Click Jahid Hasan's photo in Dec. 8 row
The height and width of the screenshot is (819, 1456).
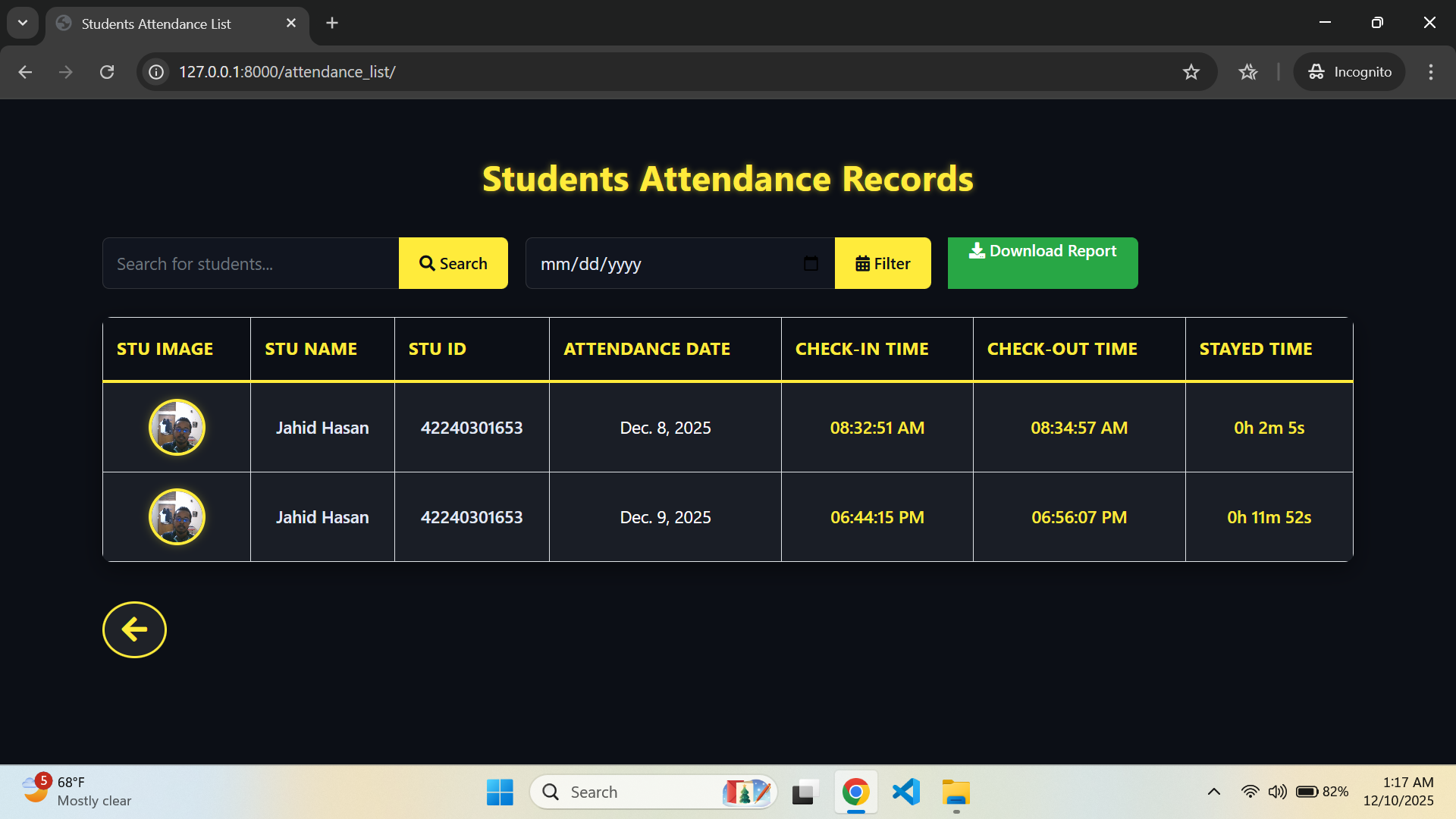tap(177, 428)
